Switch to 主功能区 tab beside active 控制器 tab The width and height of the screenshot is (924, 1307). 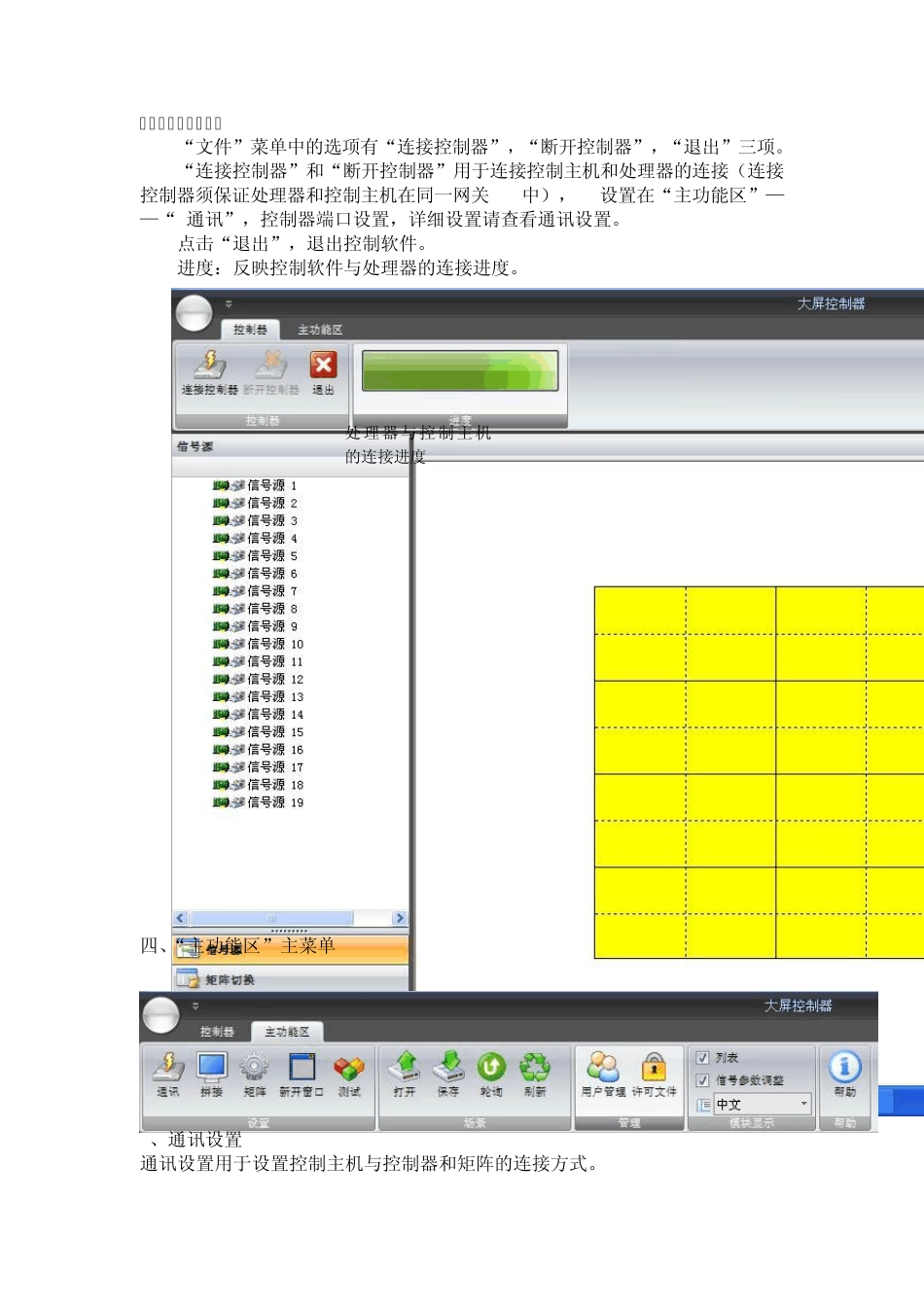click(x=320, y=330)
